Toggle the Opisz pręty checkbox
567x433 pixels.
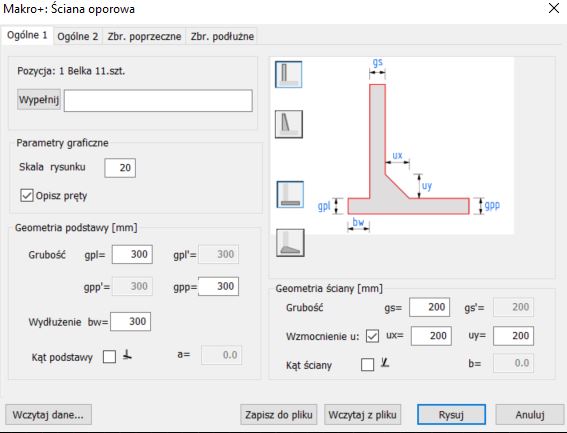pos(27,195)
